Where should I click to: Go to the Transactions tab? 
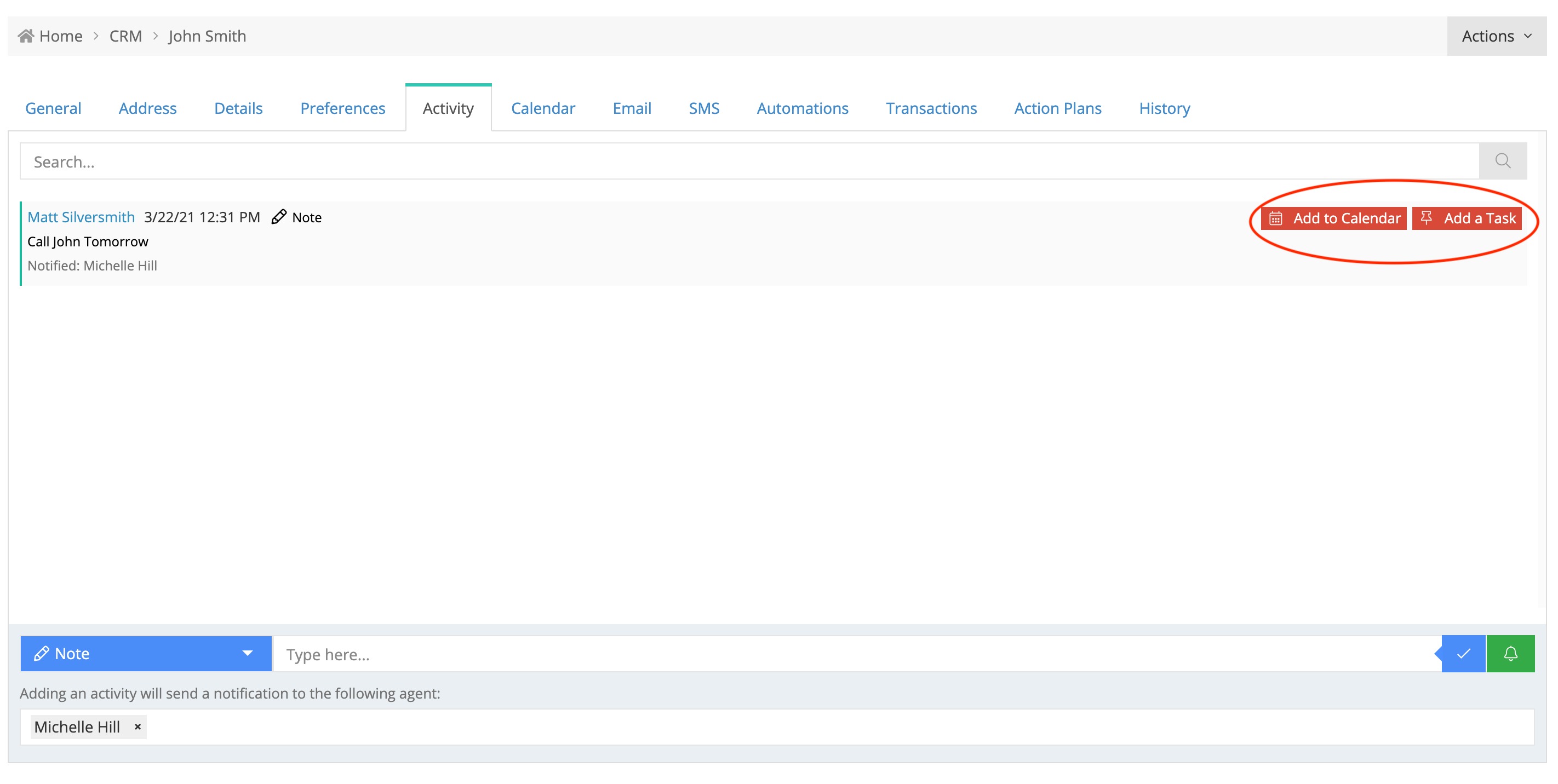coord(931,108)
